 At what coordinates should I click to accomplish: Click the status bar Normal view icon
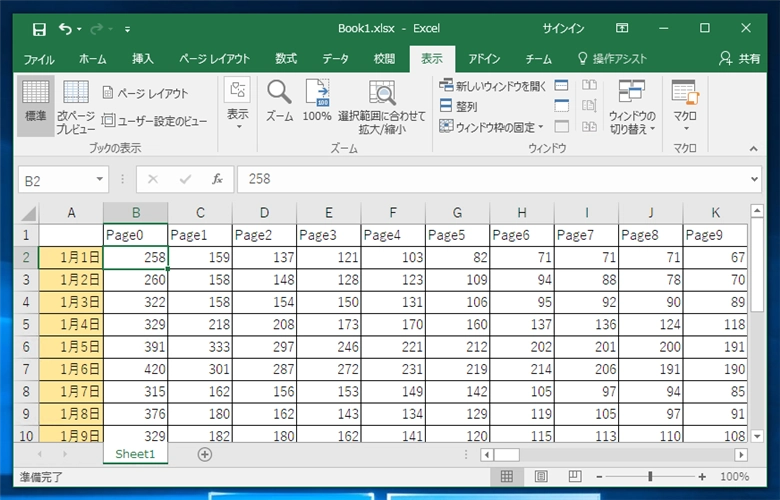click(x=506, y=477)
